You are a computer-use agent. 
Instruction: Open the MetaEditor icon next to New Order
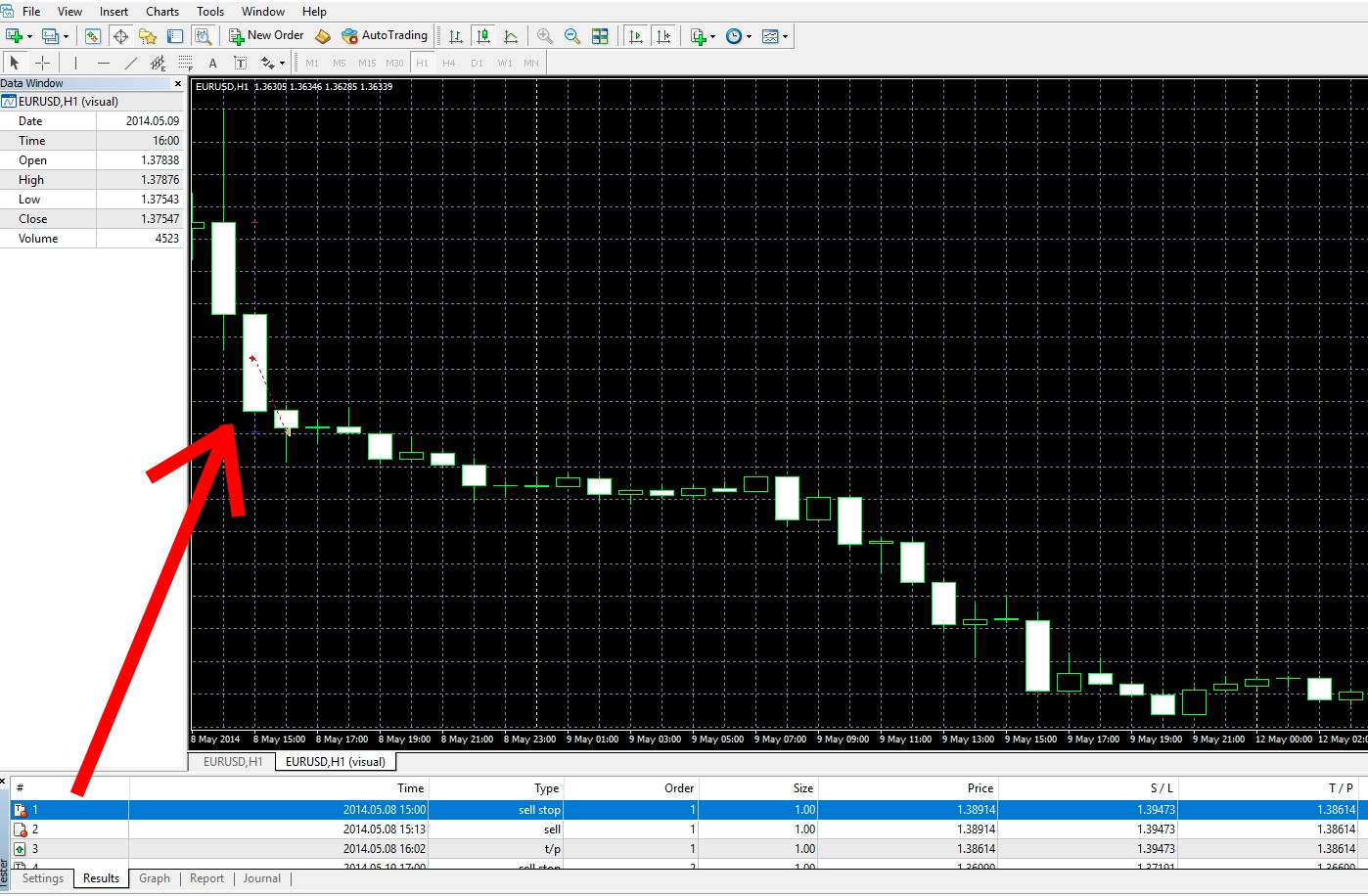[323, 36]
